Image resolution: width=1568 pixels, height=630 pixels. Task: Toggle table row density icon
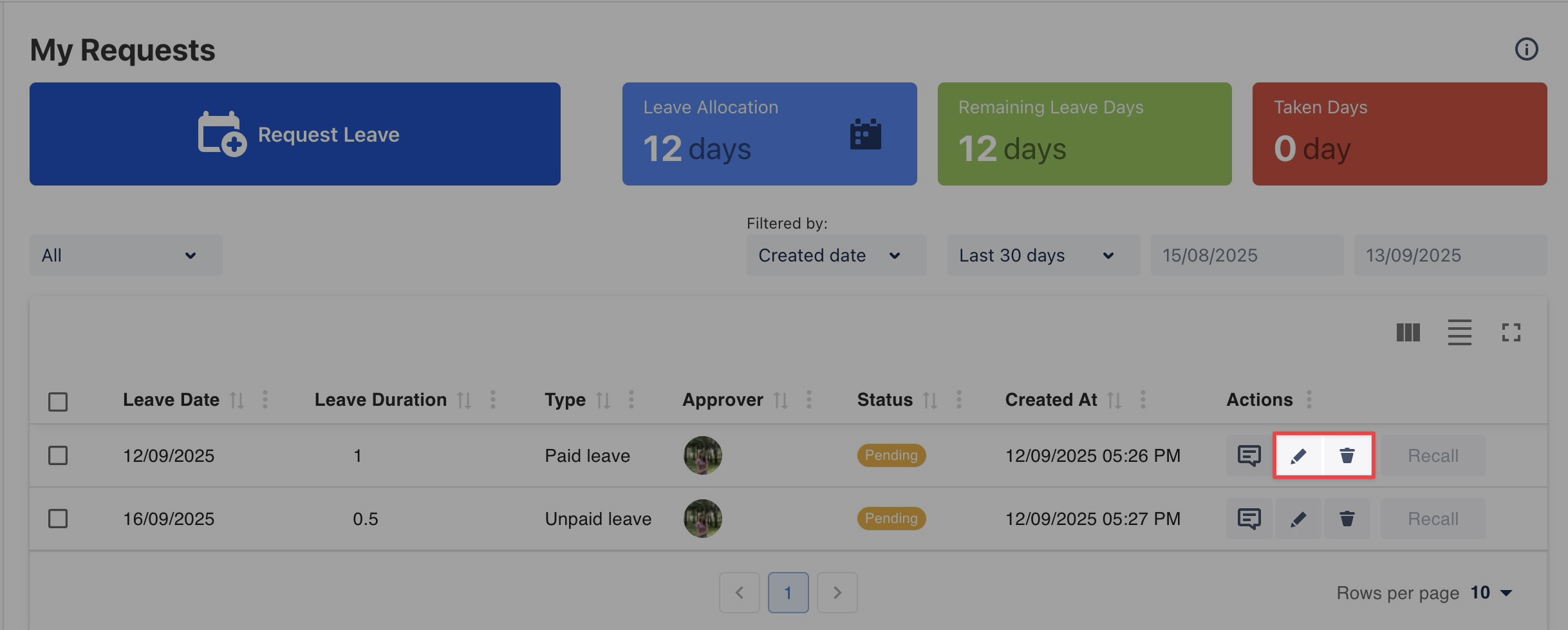pos(1459,332)
